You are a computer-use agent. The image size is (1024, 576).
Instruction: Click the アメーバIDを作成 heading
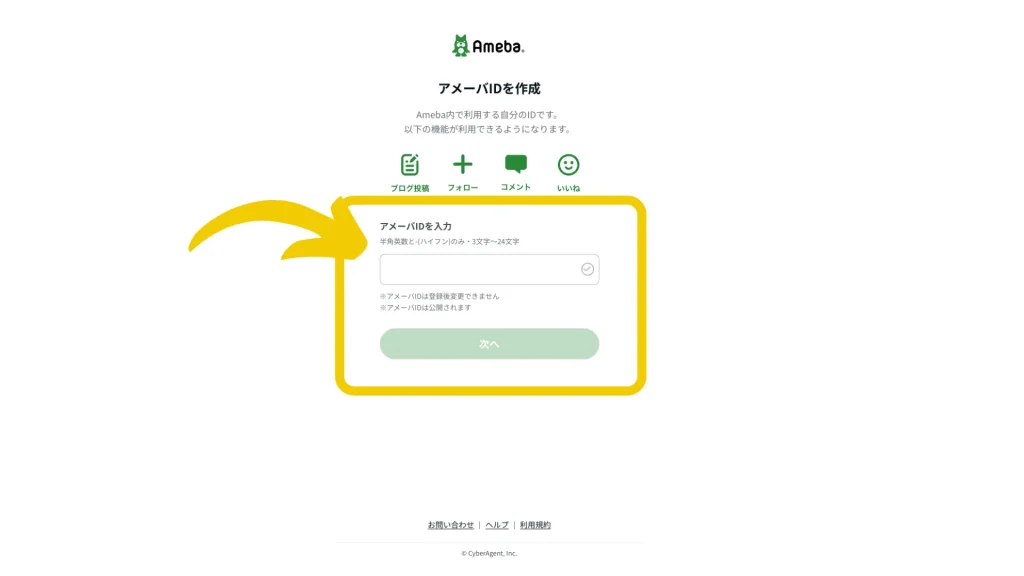point(489,88)
